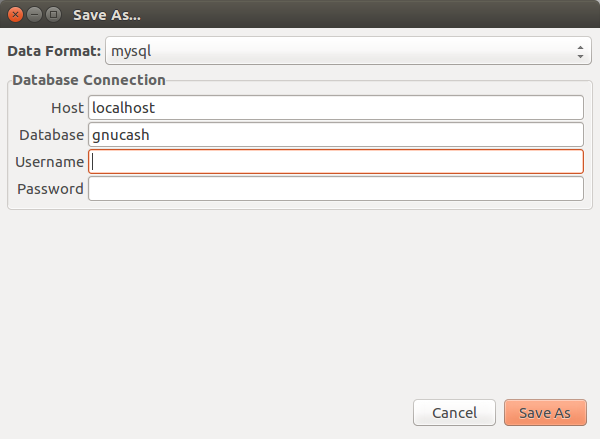Click the Data Format up-down arrow indicator

point(580,52)
